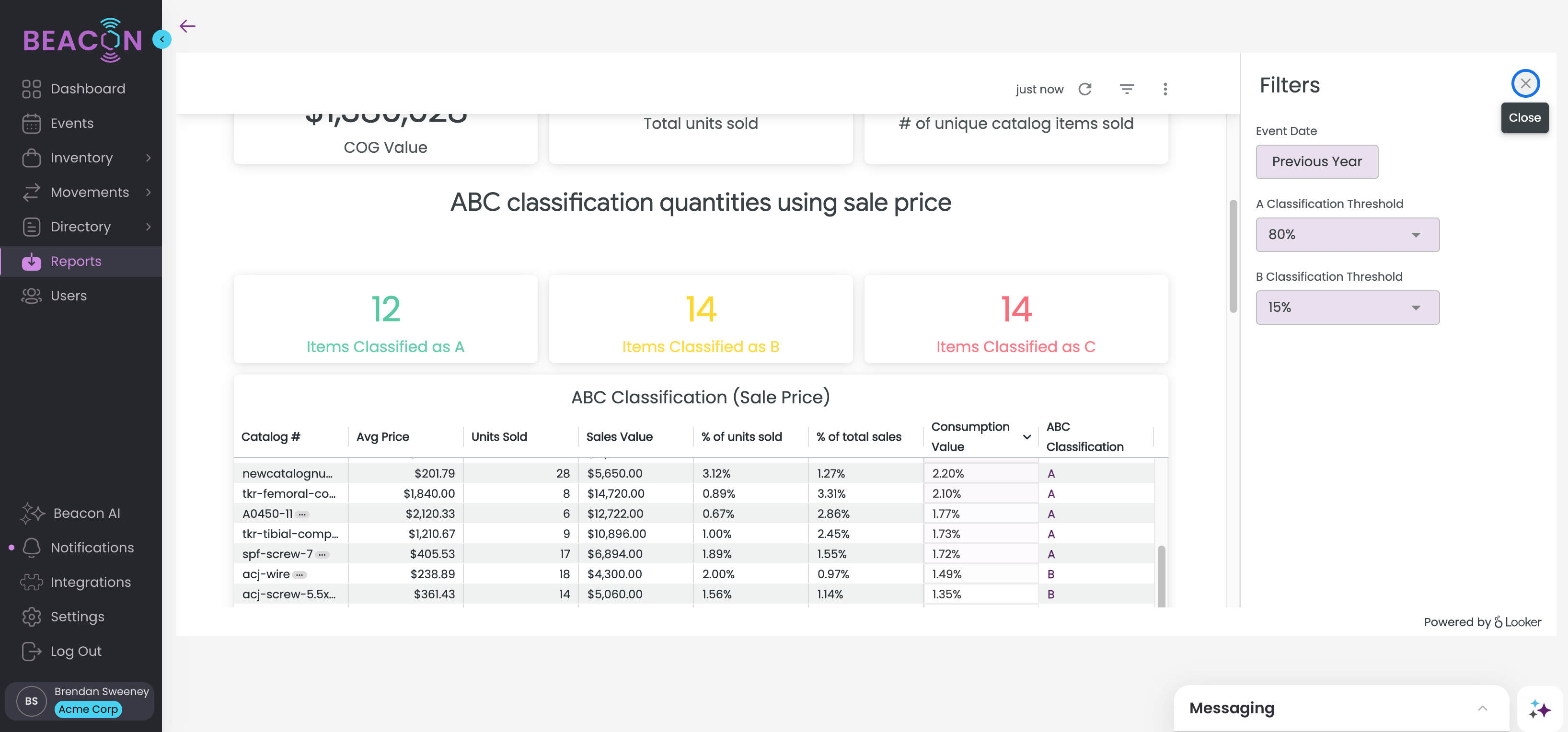Click the Previous Year date filter

(1316, 162)
